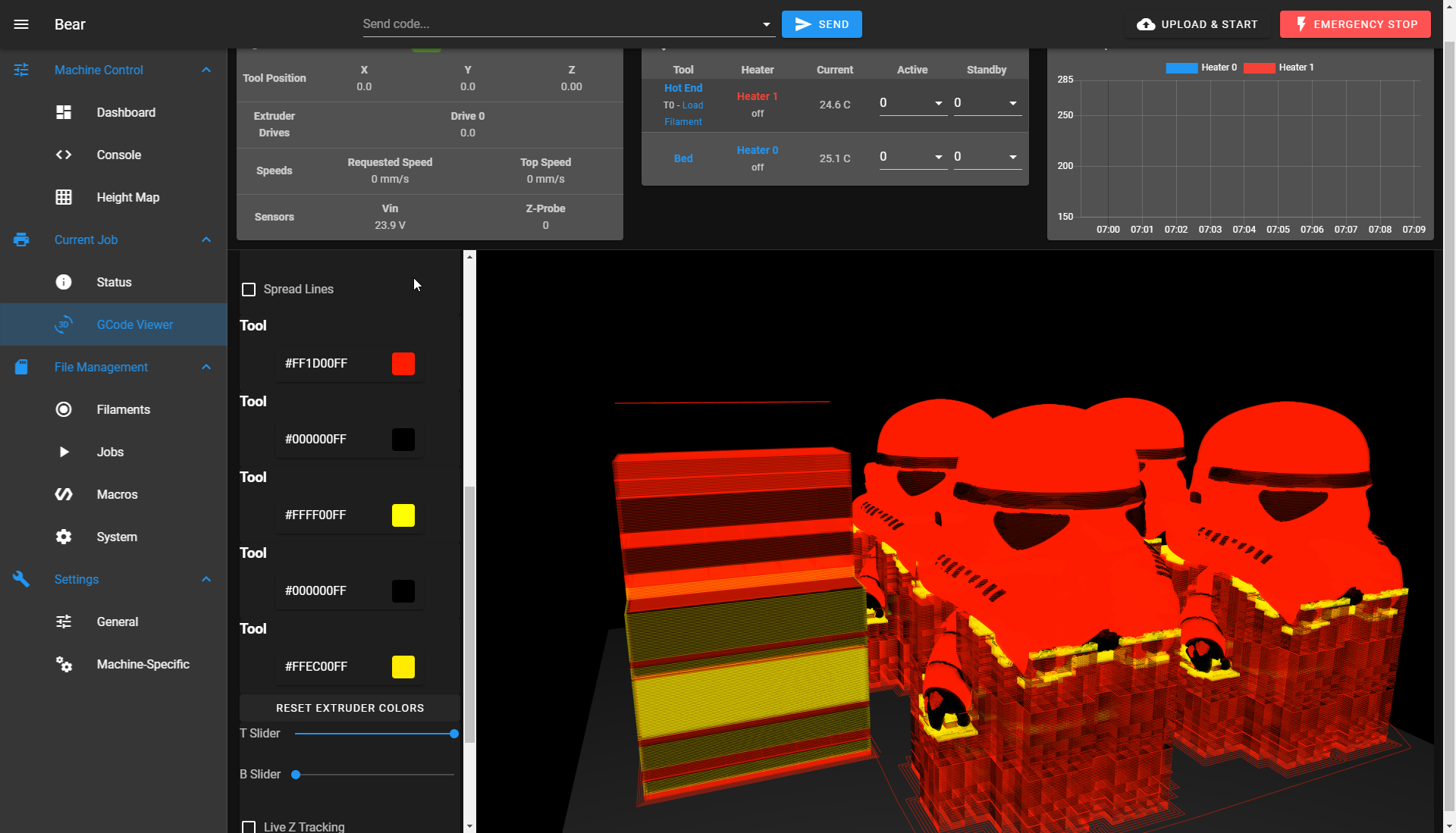Click the Settings wrench icon
This screenshot has width=1456, height=833.
(21, 579)
